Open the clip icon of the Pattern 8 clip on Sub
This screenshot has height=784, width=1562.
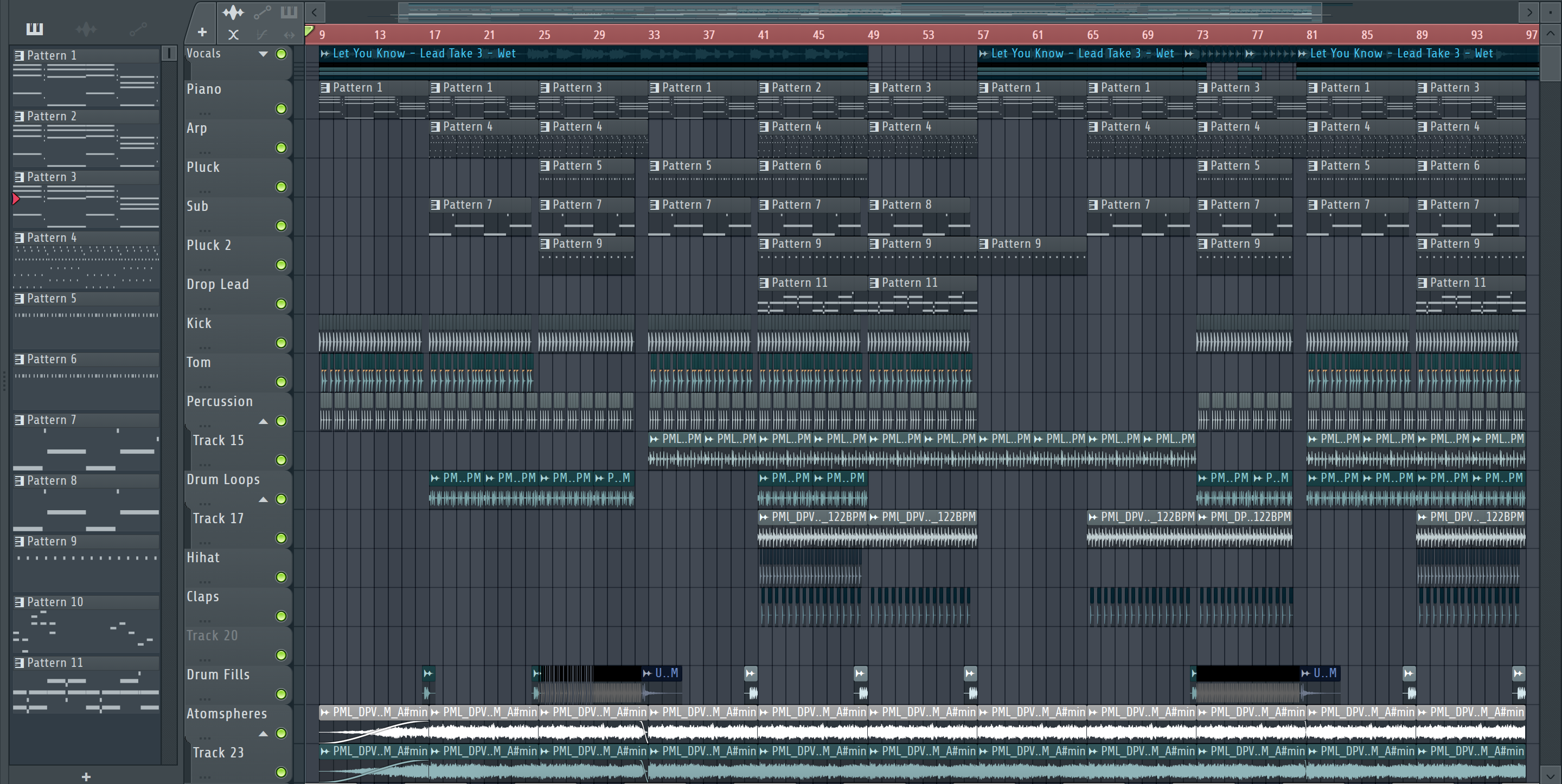[x=874, y=205]
